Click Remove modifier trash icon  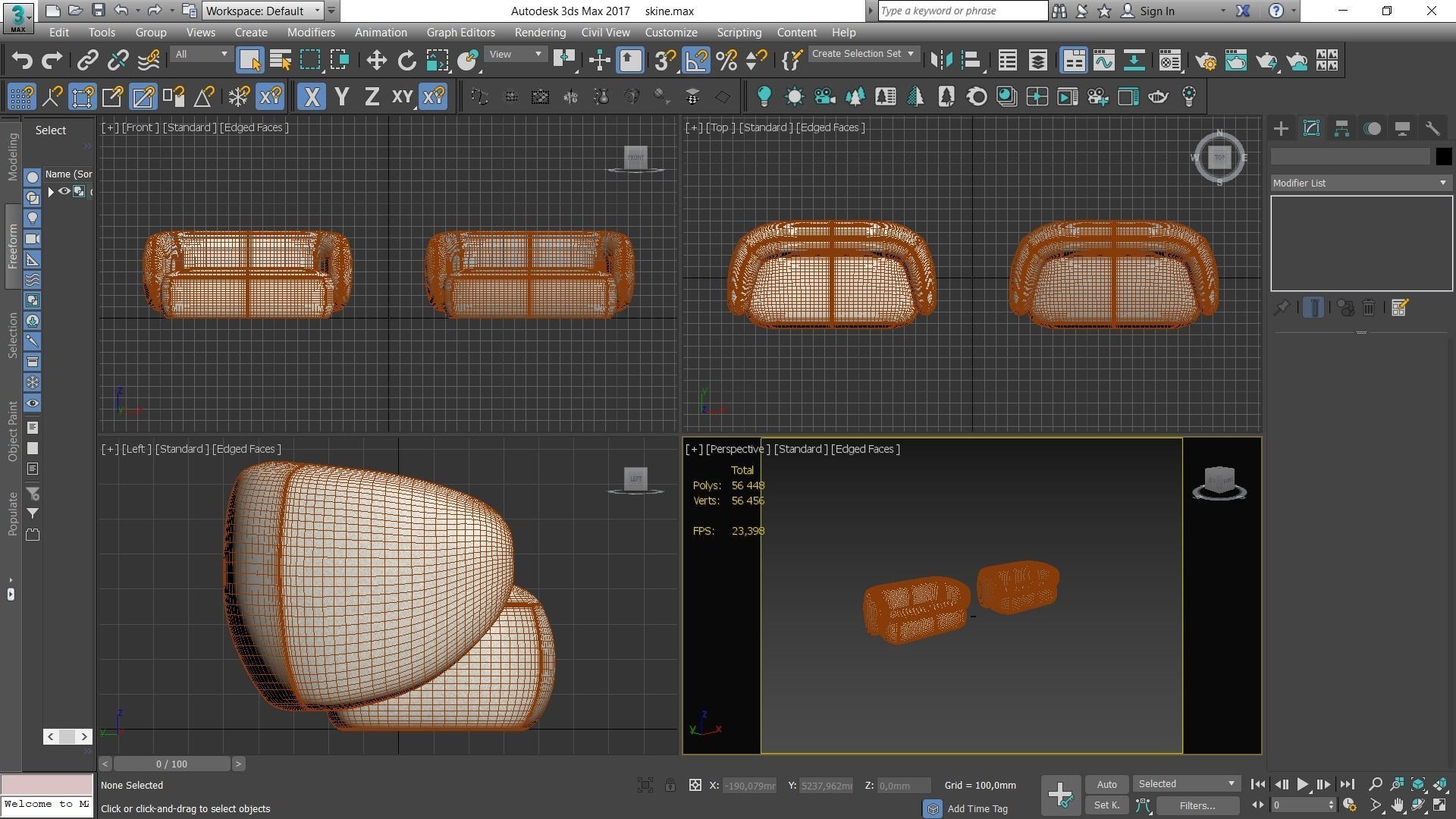(1369, 308)
